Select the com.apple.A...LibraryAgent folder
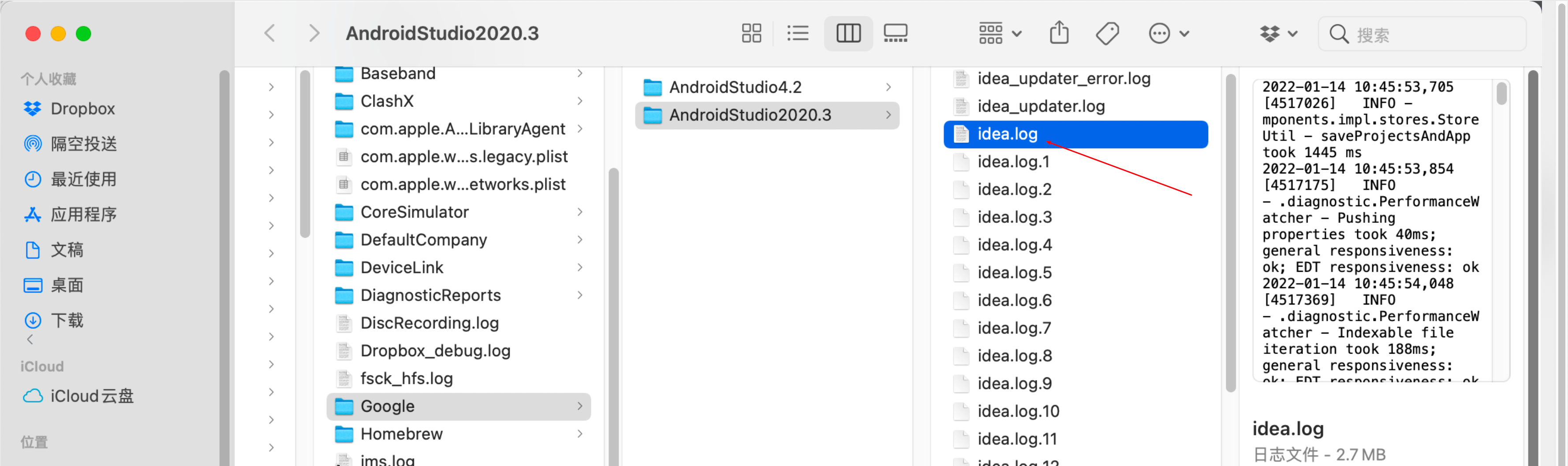Viewport: 1568px width, 466px height. tap(459, 128)
